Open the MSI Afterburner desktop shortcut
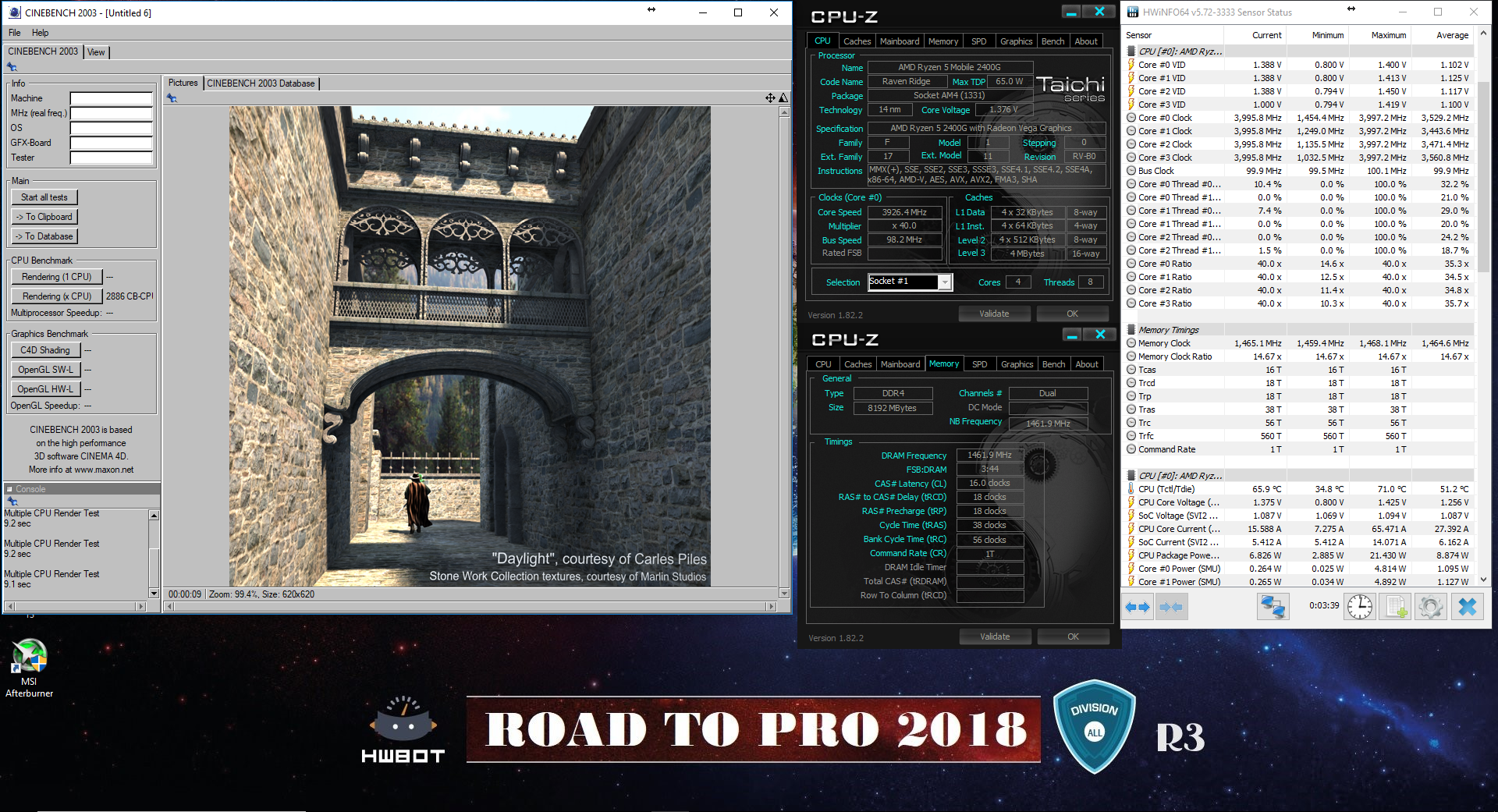Screen dimensions: 1498x812 pos(29,668)
